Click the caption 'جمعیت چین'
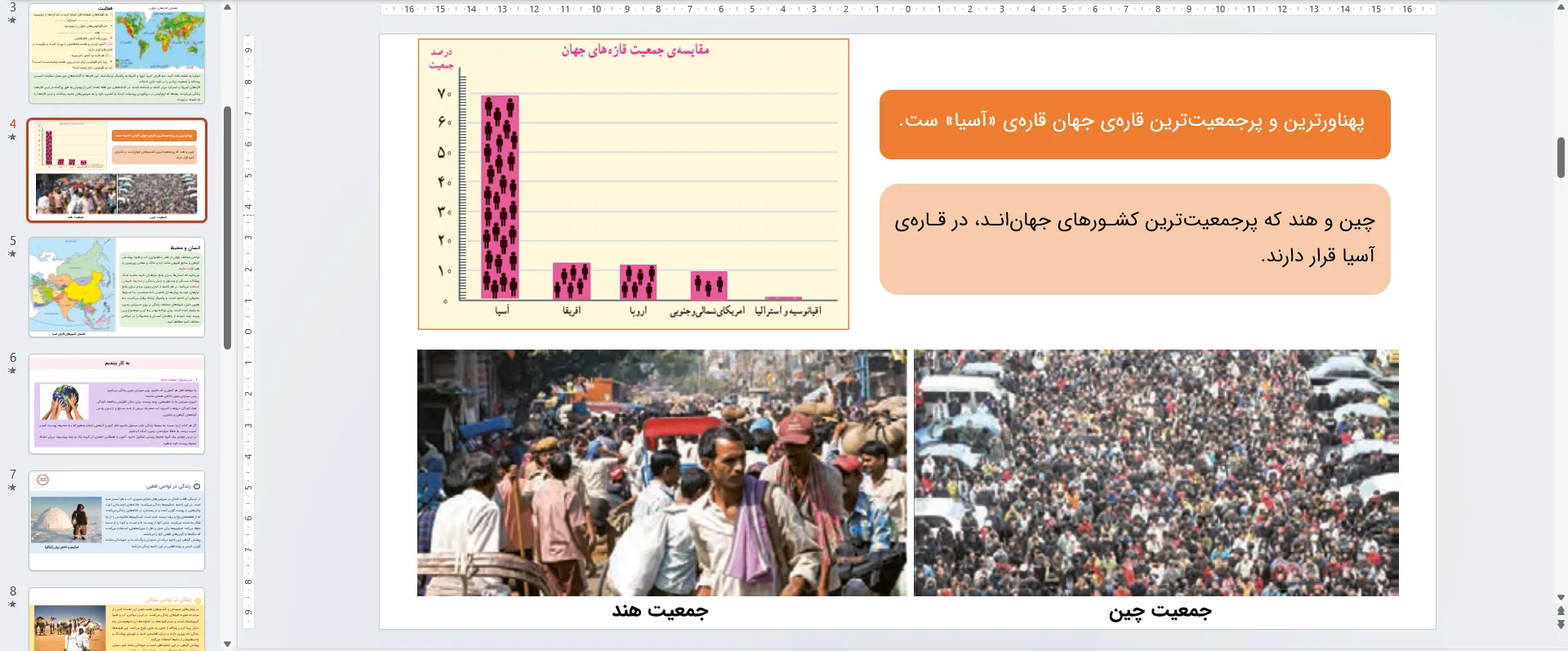Screen dimensions: 1568x651 (1160, 612)
